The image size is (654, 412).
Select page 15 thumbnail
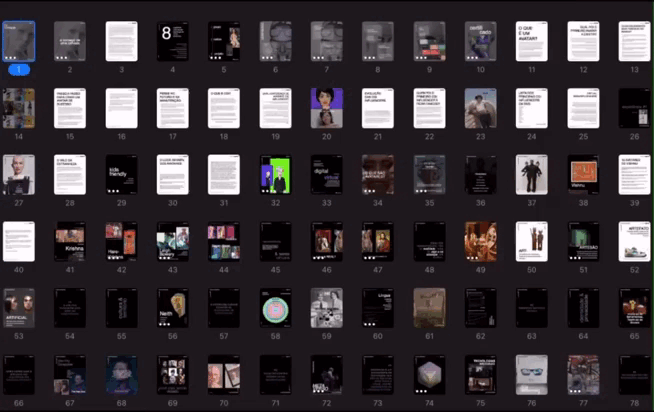(x=70, y=108)
